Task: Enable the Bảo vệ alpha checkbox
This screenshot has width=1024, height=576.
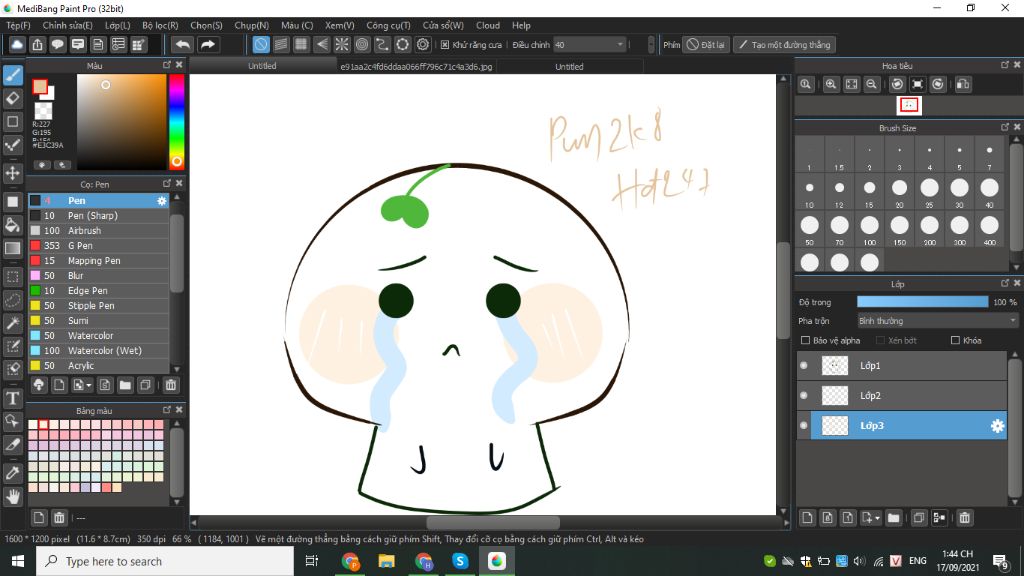Action: (805, 340)
